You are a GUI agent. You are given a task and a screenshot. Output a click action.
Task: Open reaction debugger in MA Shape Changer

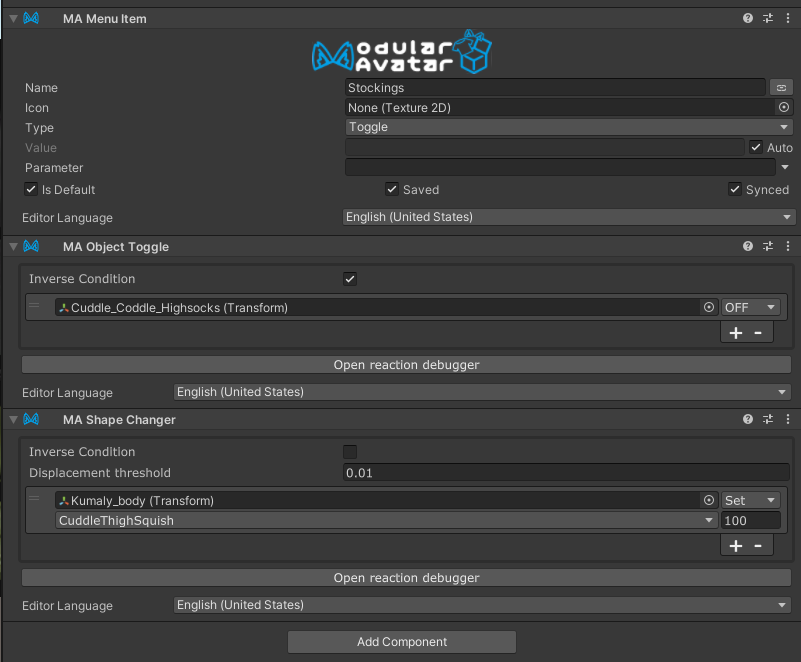click(406, 578)
